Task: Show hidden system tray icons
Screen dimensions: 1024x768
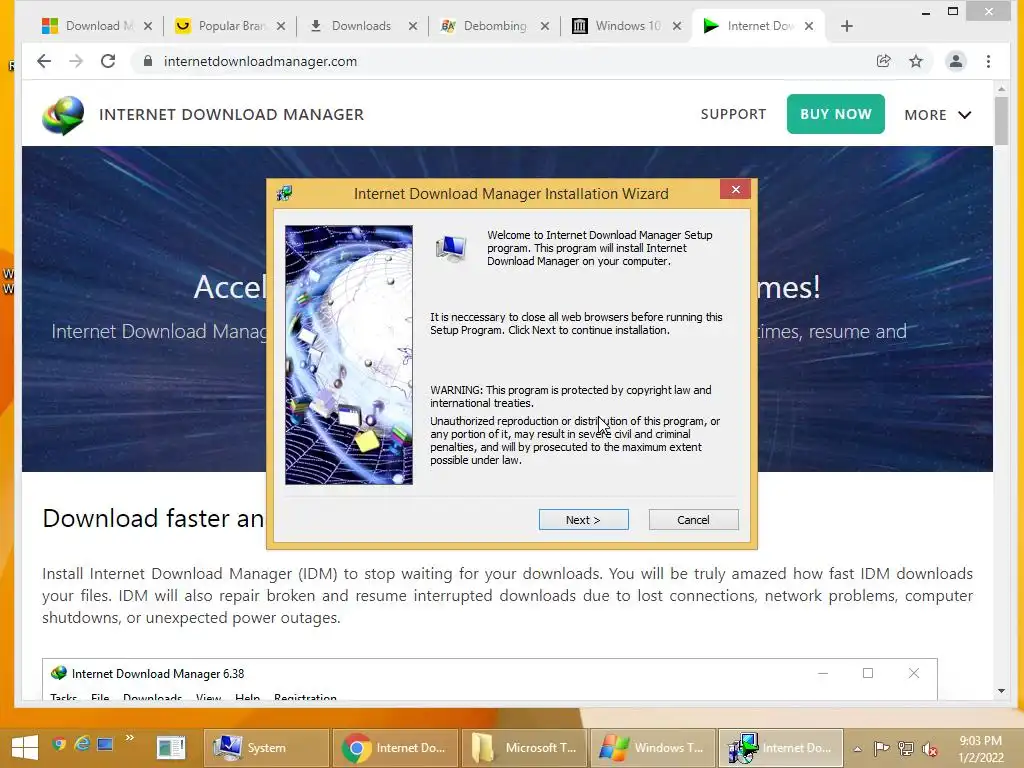Action: tap(857, 749)
